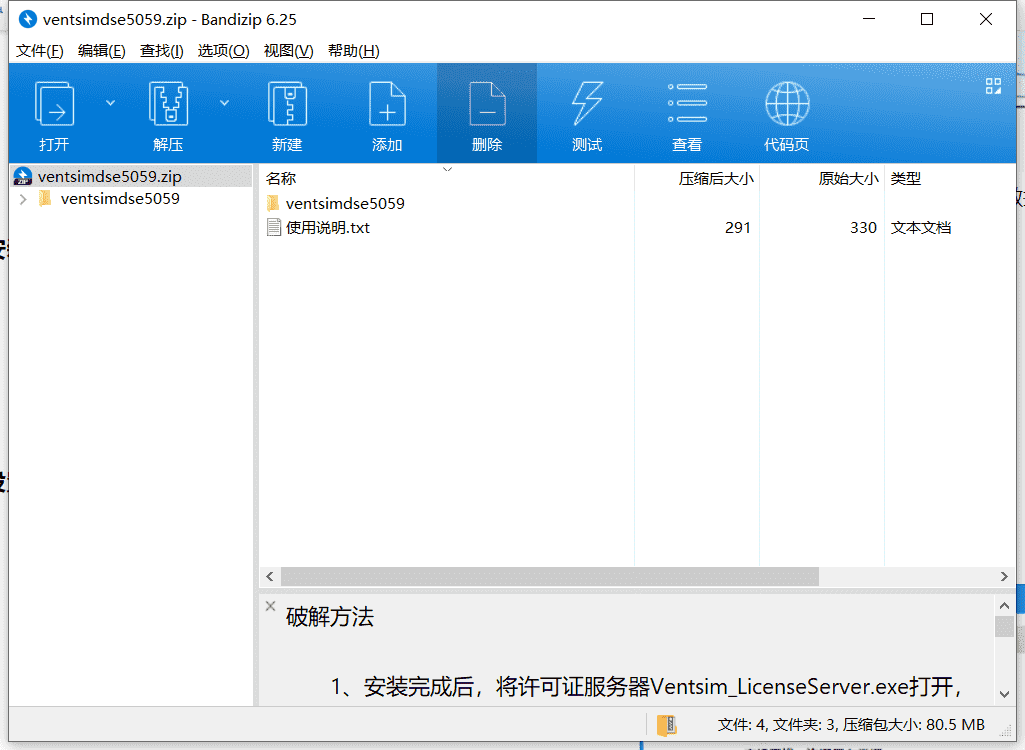Click the 文本文档 type cell

click(920, 228)
